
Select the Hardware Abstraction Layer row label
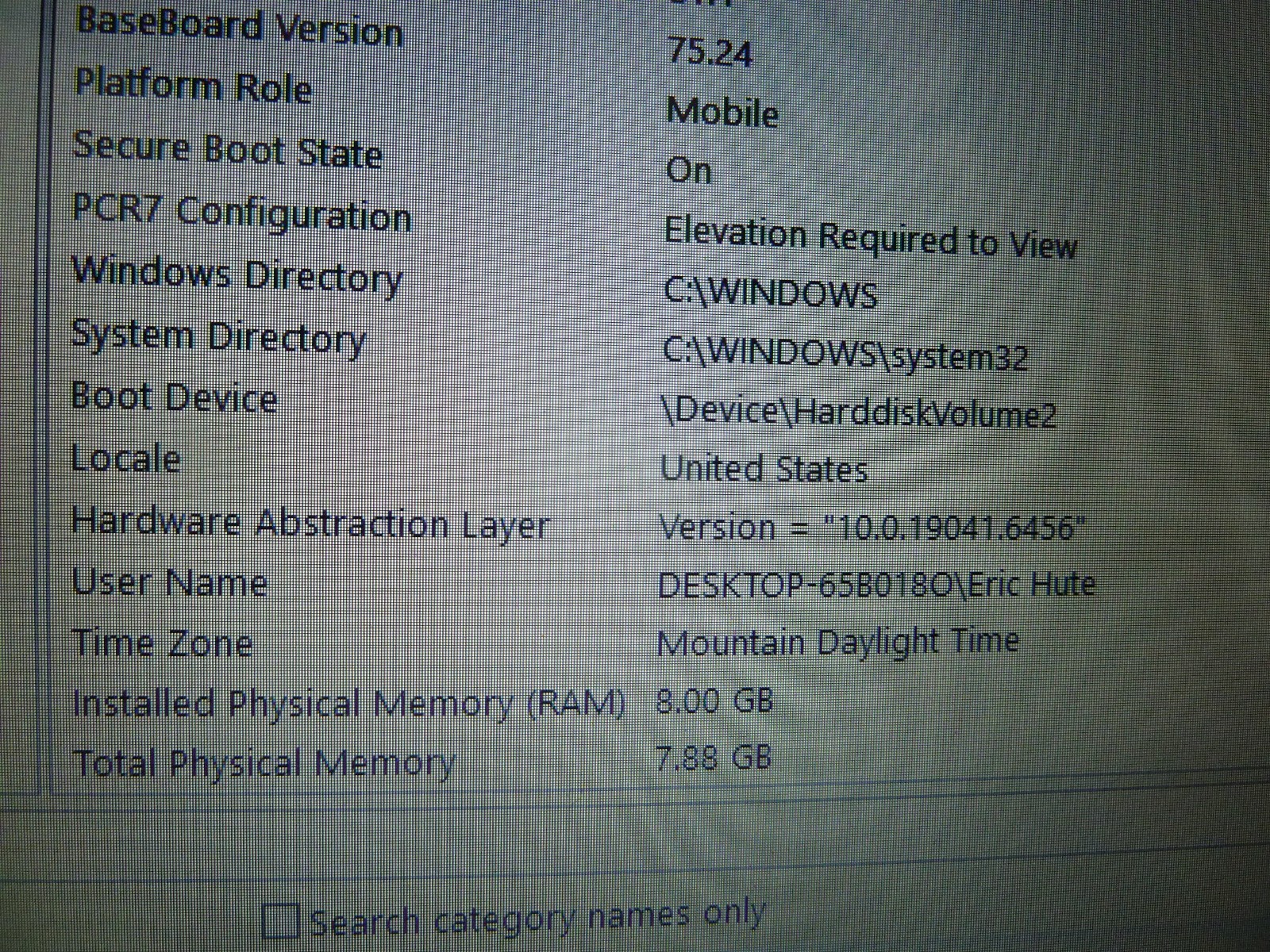pos(310,524)
